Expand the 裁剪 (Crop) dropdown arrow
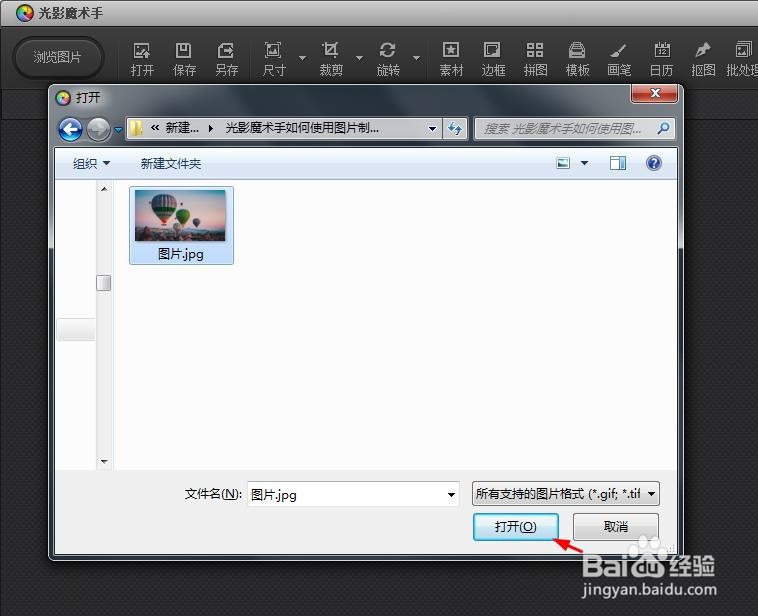 (x=360, y=58)
